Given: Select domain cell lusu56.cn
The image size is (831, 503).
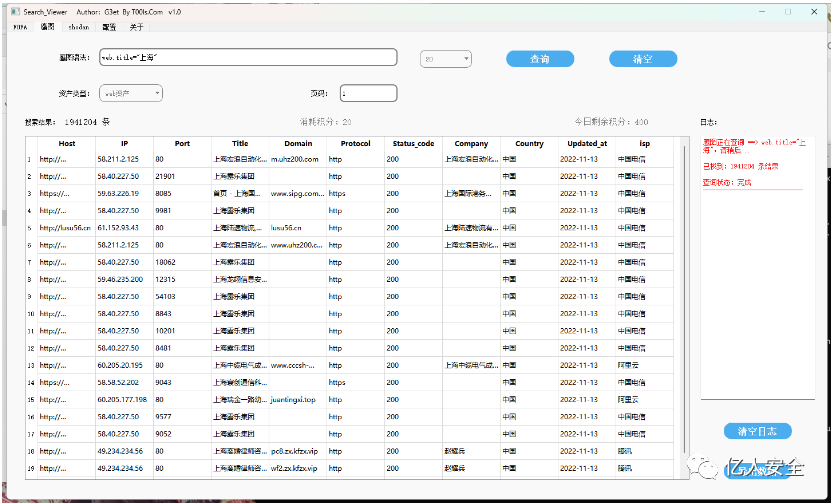Looking at the screenshot, I should coord(298,228).
